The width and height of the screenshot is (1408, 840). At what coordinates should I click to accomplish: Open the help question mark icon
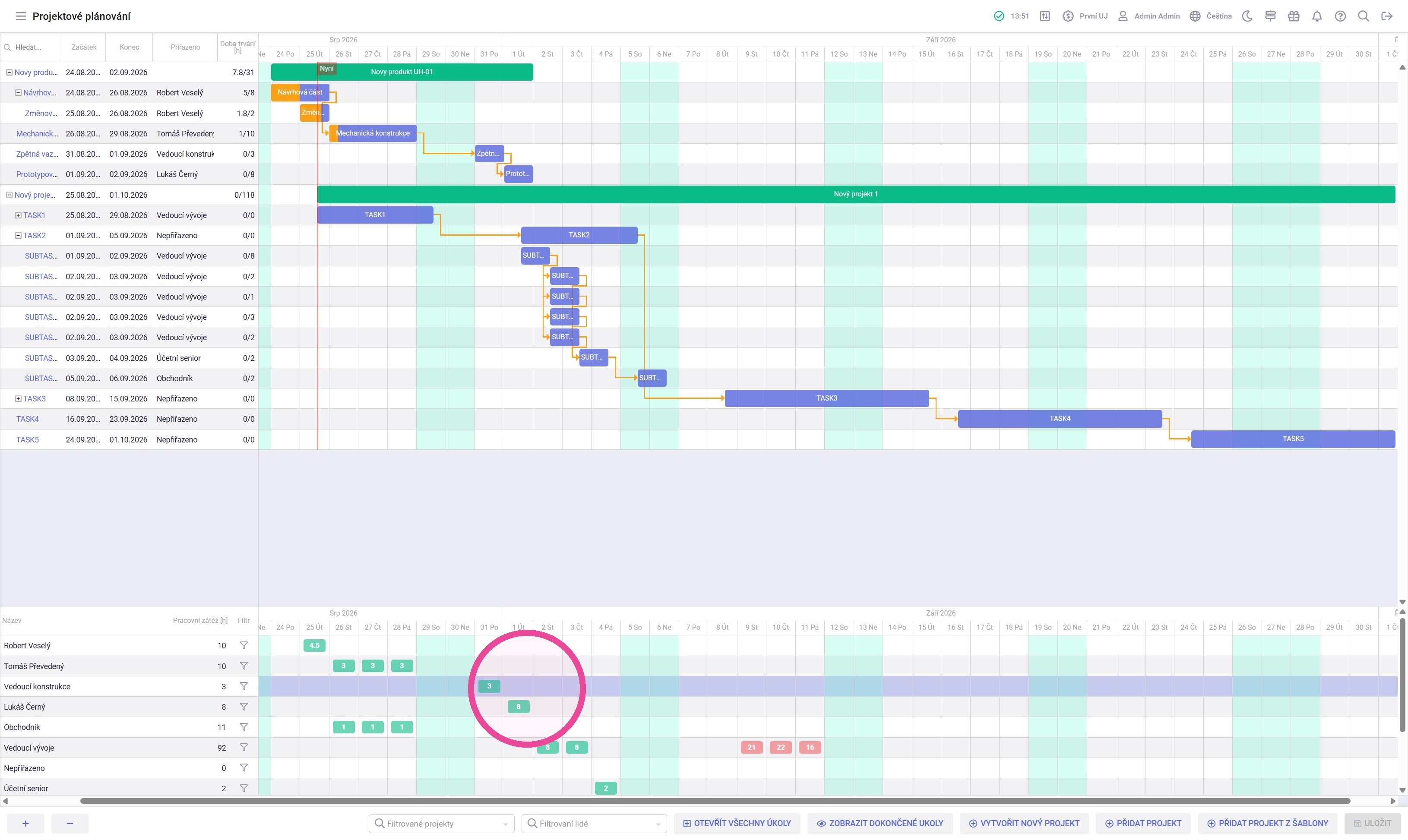[x=1340, y=16]
